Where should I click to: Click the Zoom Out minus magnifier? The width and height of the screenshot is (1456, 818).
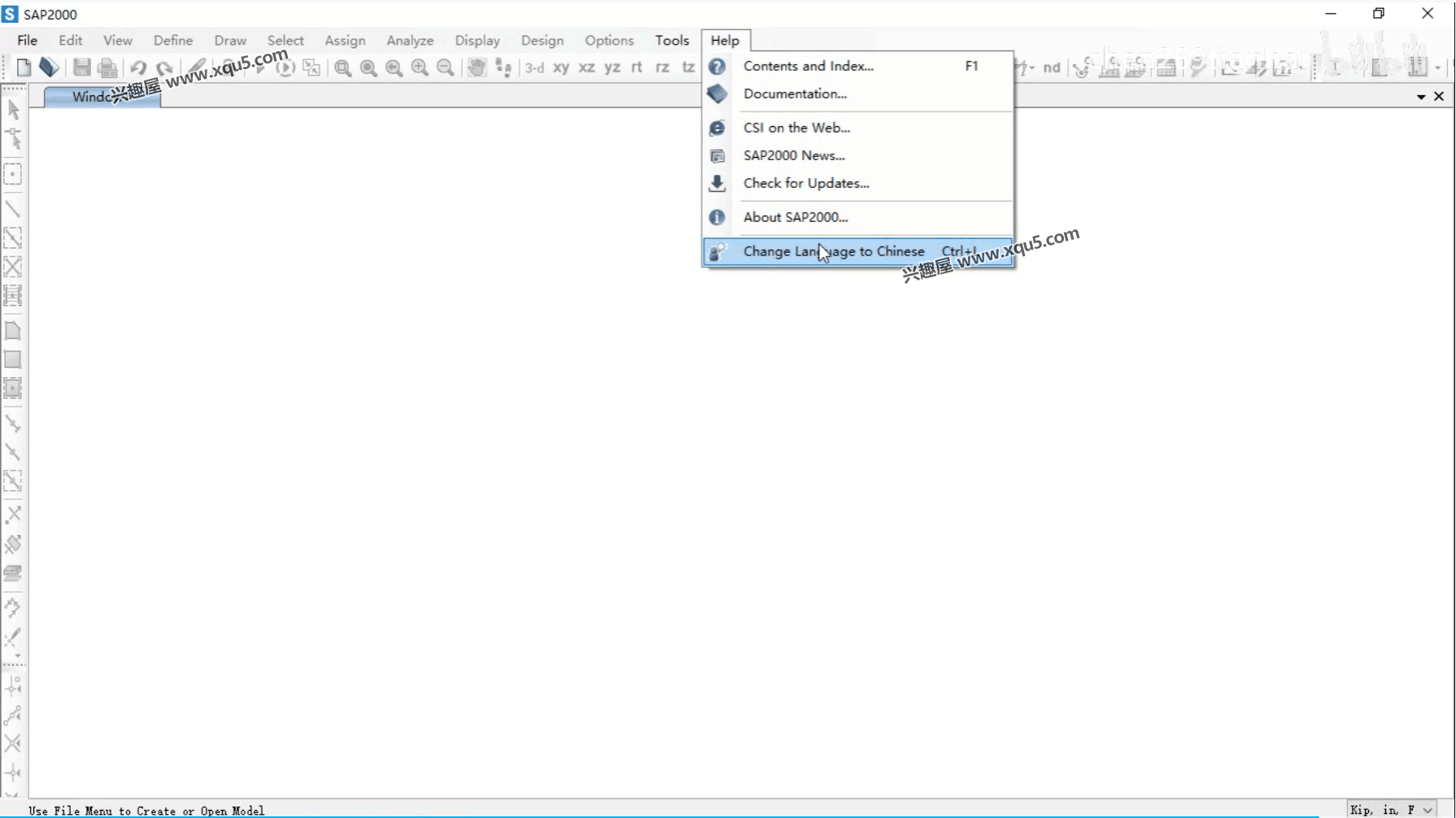[x=446, y=67]
